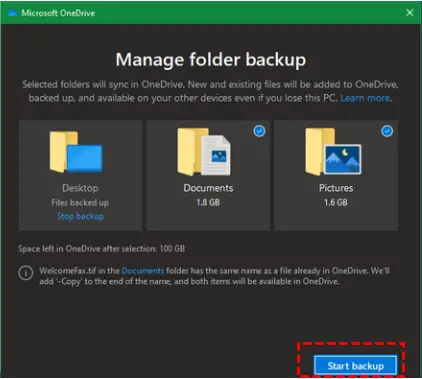Screen dimensions: 422x379
Task: Click the Start backup button
Action: (x=355, y=366)
